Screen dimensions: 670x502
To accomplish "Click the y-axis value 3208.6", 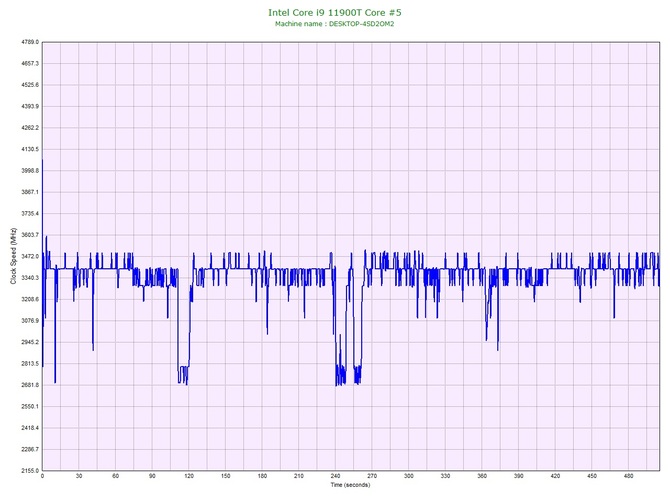I will (x=30, y=299).
